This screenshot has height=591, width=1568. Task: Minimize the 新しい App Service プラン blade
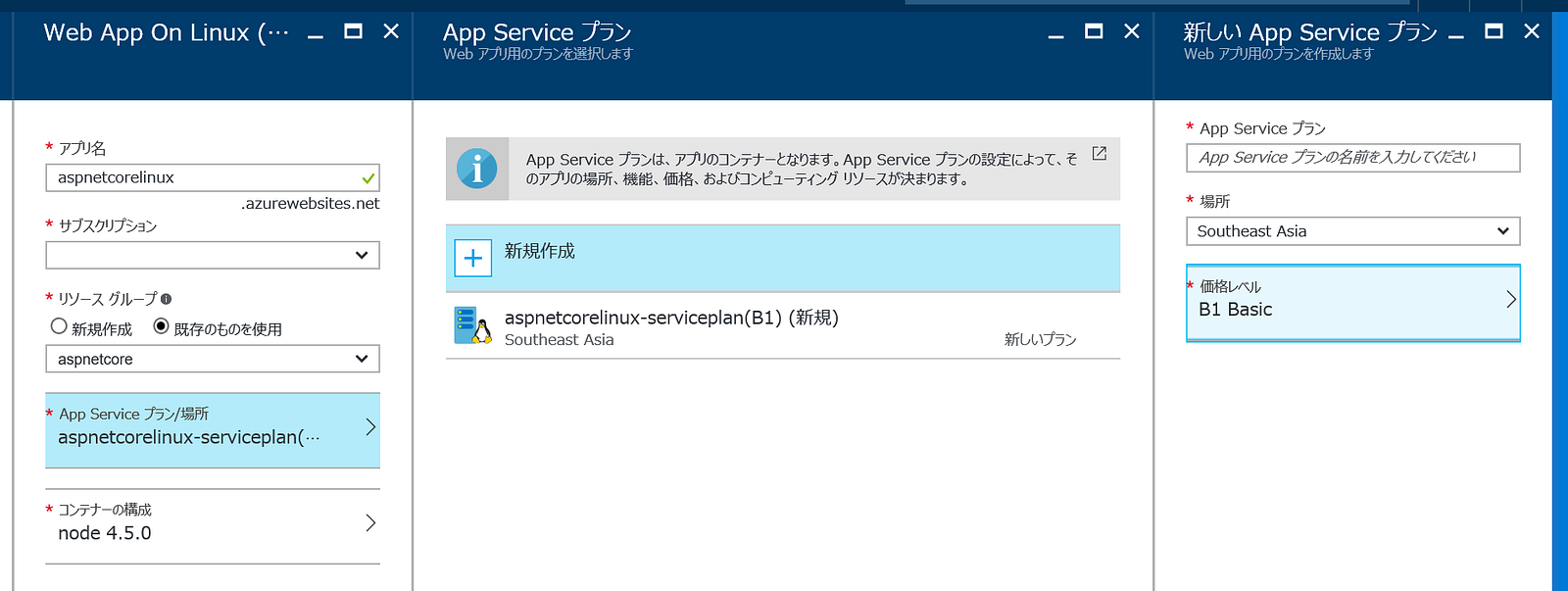point(1456,35)
